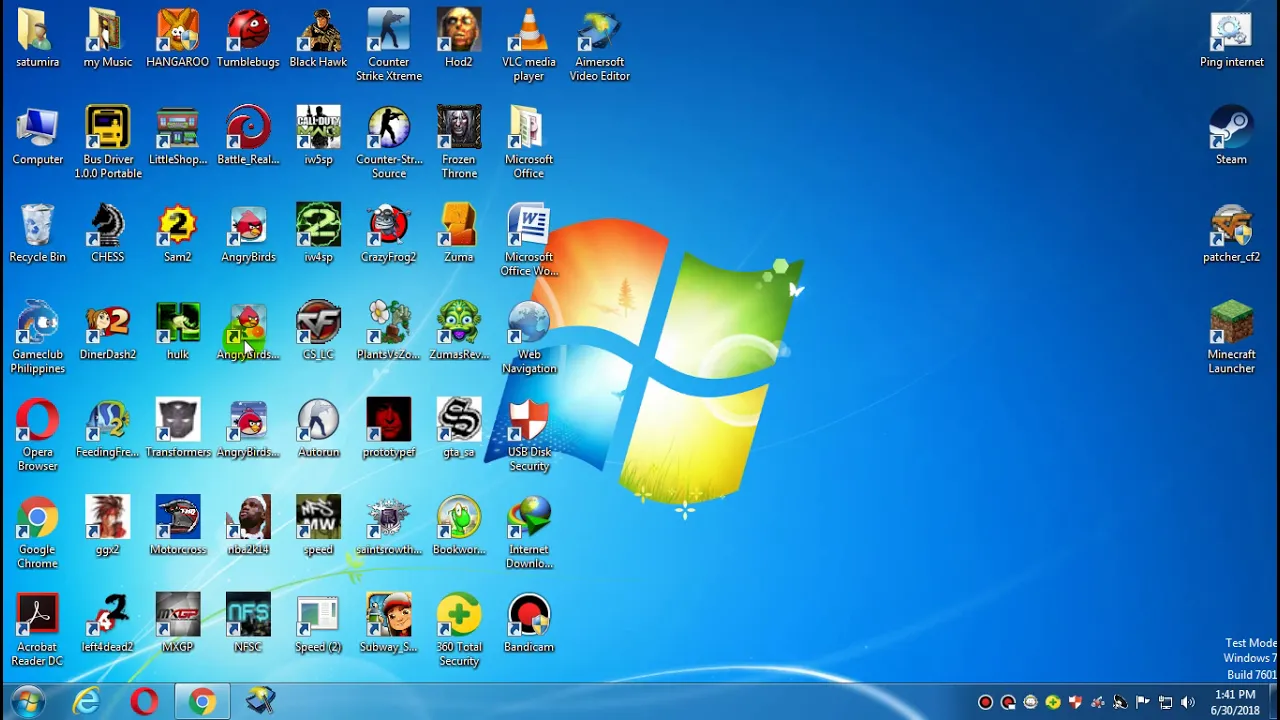The height and width of the screenshot is (720, 1280).
Task: Open the nba2k14 shortcut
Action: coord(248,526)
